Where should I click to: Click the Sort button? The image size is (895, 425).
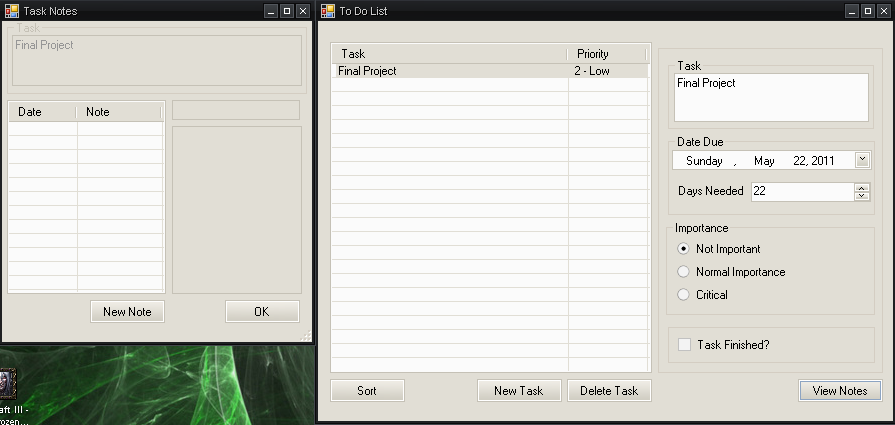pos(367,391)
